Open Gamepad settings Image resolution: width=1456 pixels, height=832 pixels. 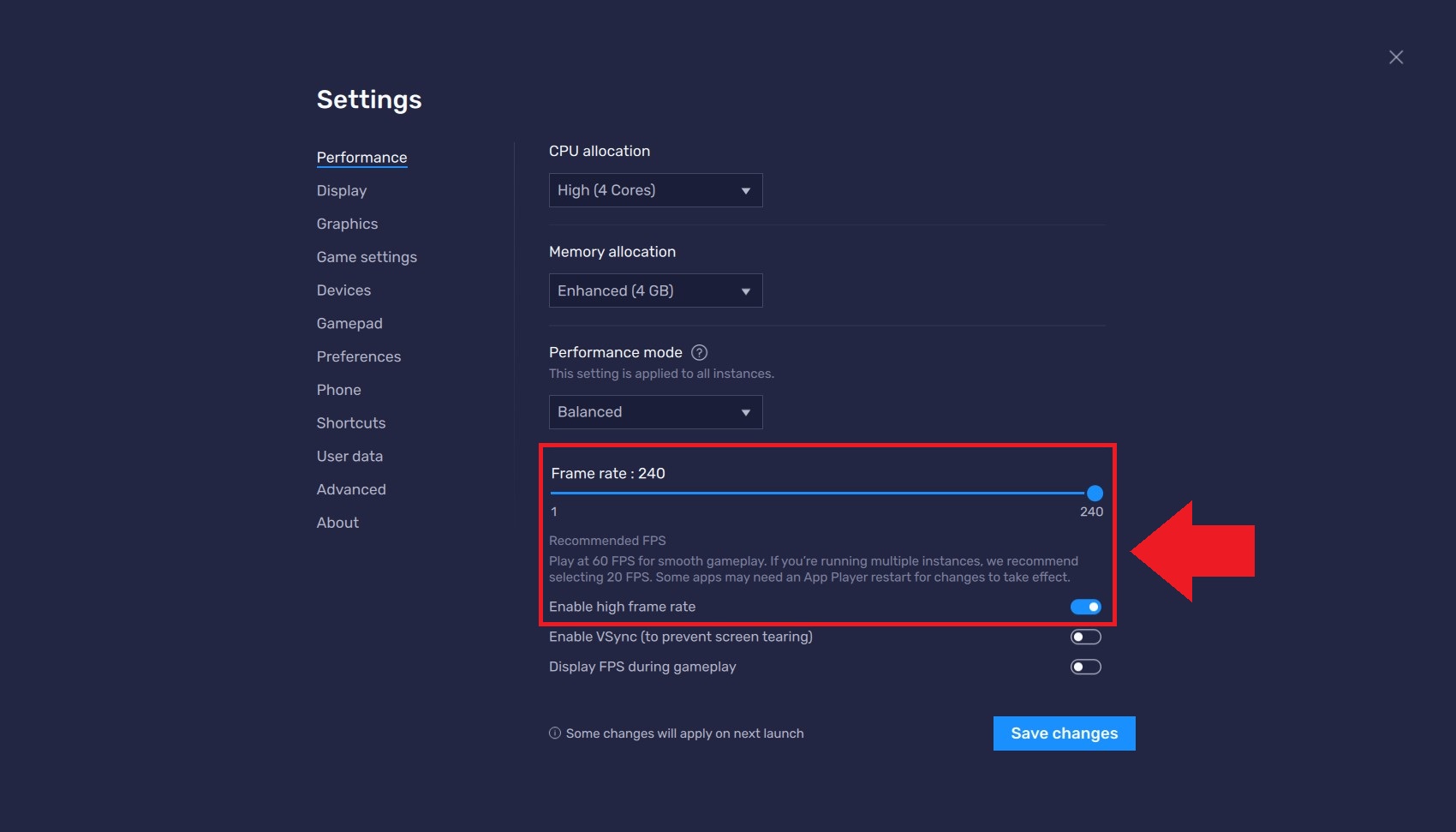[x=349, y=323]
